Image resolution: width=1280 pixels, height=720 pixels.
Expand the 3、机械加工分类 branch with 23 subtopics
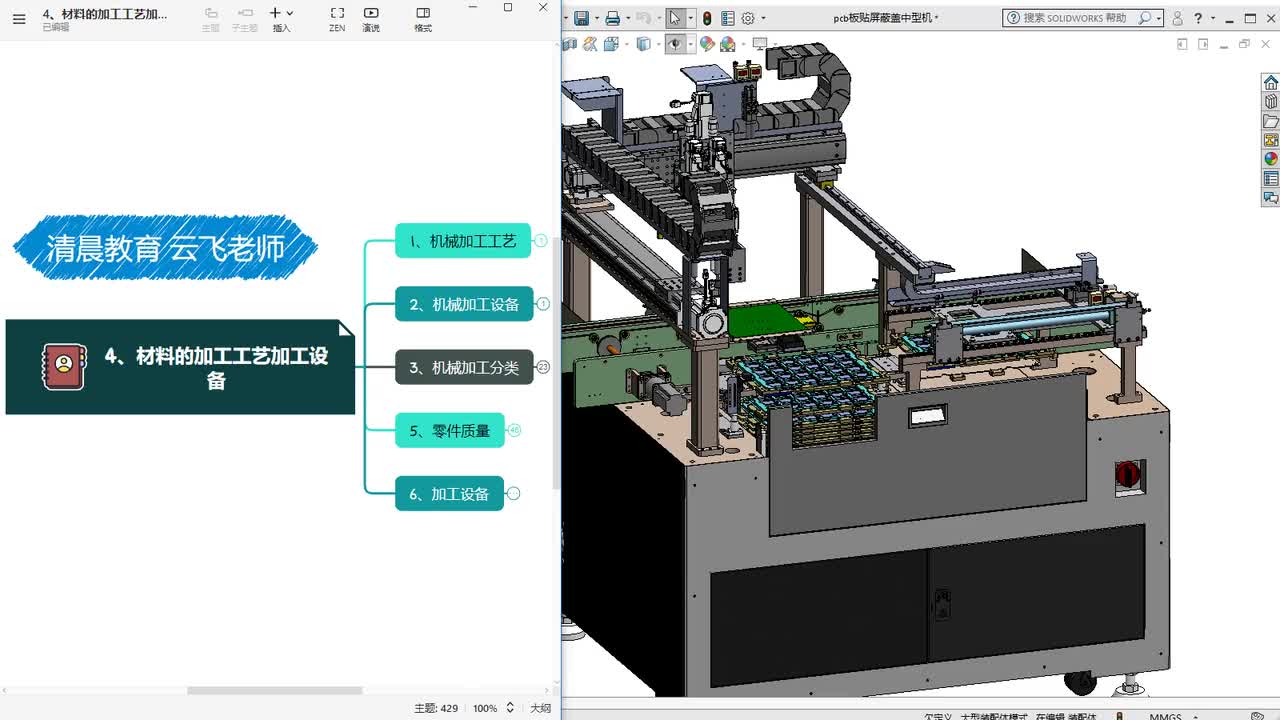[x=543, y=367]
